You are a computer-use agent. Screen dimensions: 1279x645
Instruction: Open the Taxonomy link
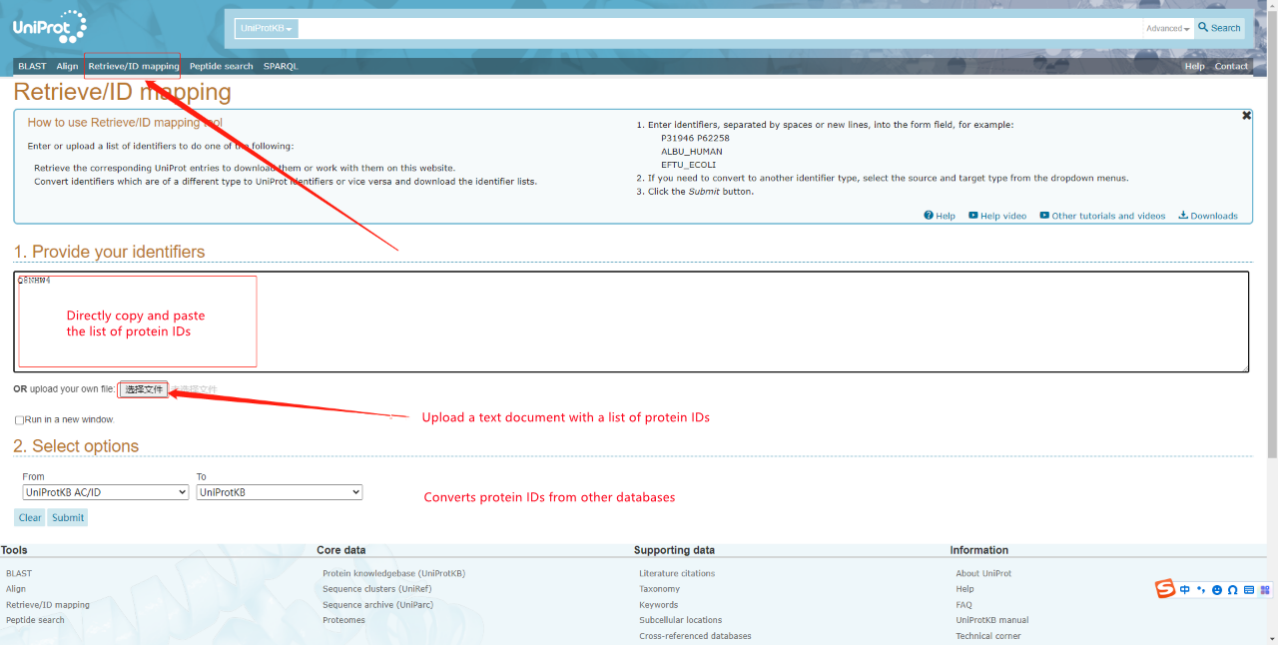coord(659,589)
